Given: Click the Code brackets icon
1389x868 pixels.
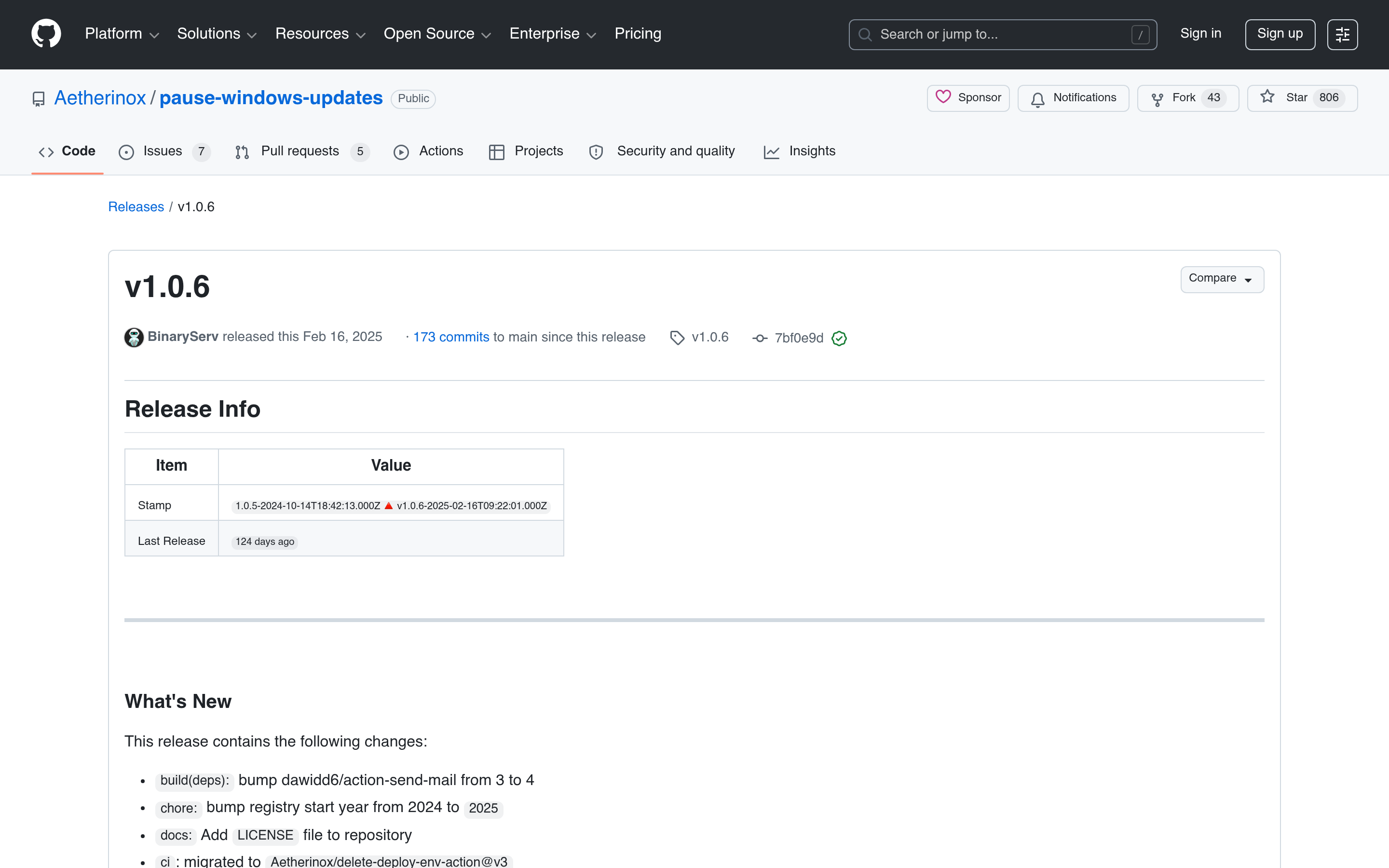Looking at the screenshot, I should [x=46, y=152].
